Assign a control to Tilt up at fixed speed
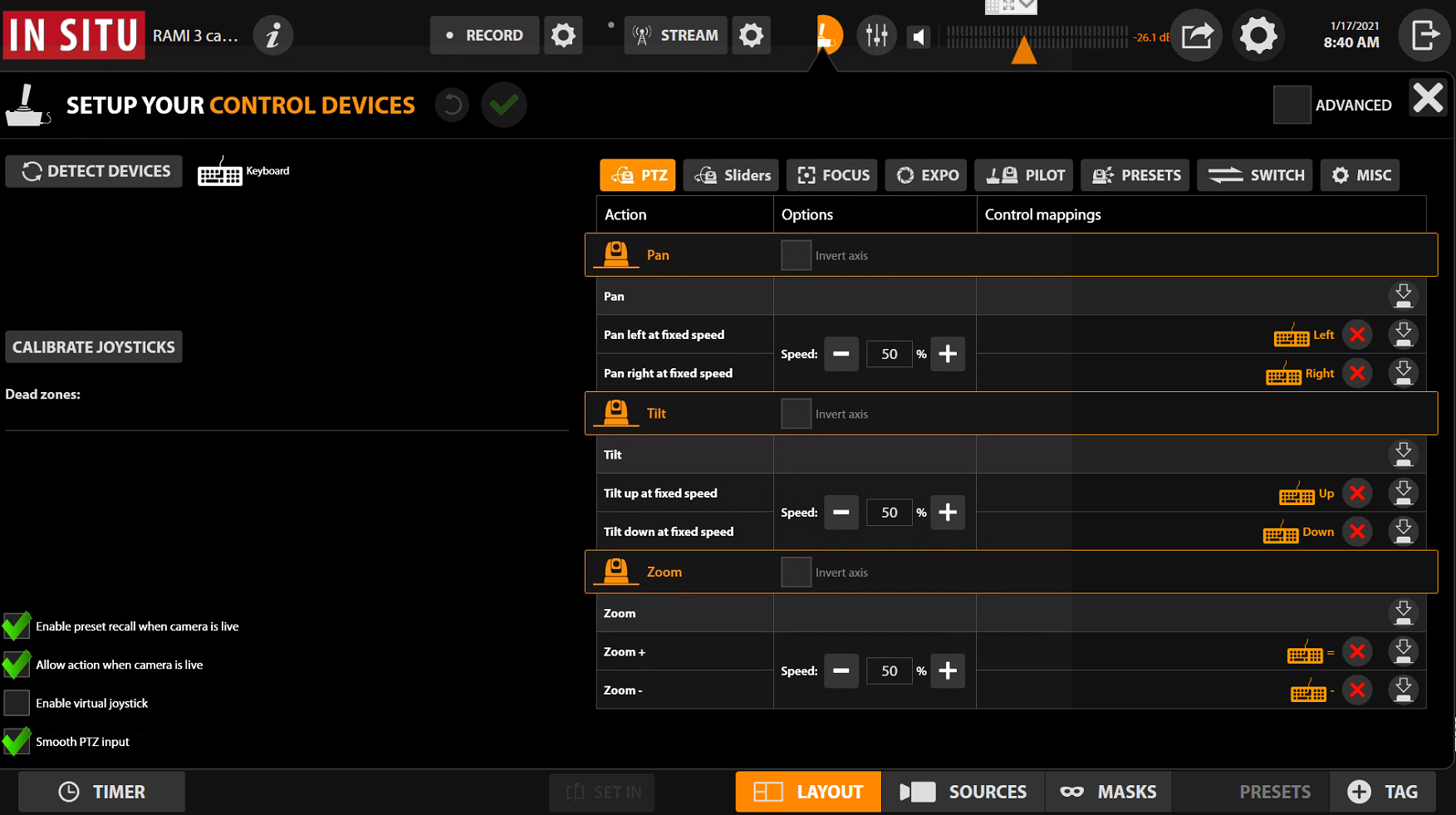The height and width of the screenshot is (815, 1456). tap(1403, 493)
